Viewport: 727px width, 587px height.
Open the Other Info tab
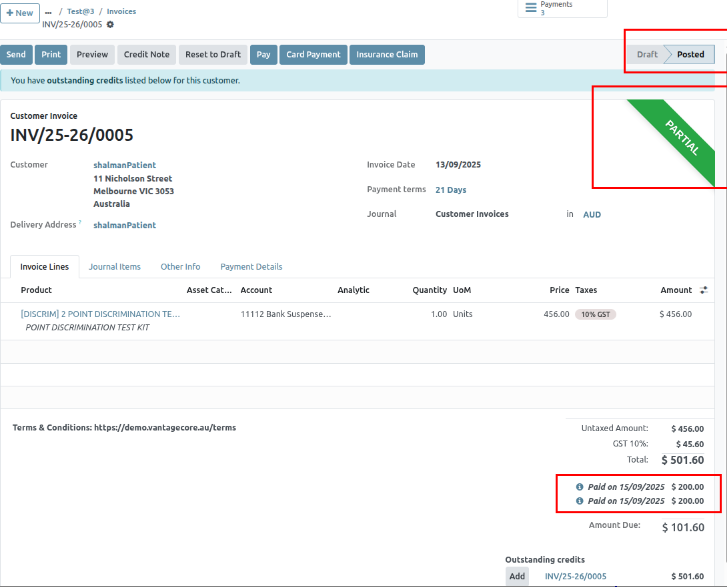point(180,267)
